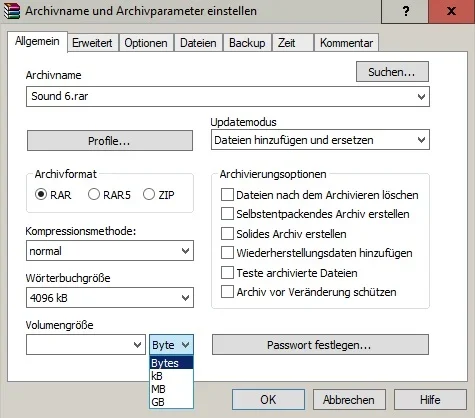The image size is (475, 418).
Task: Open Hilfe button
Action: point(430,399)
